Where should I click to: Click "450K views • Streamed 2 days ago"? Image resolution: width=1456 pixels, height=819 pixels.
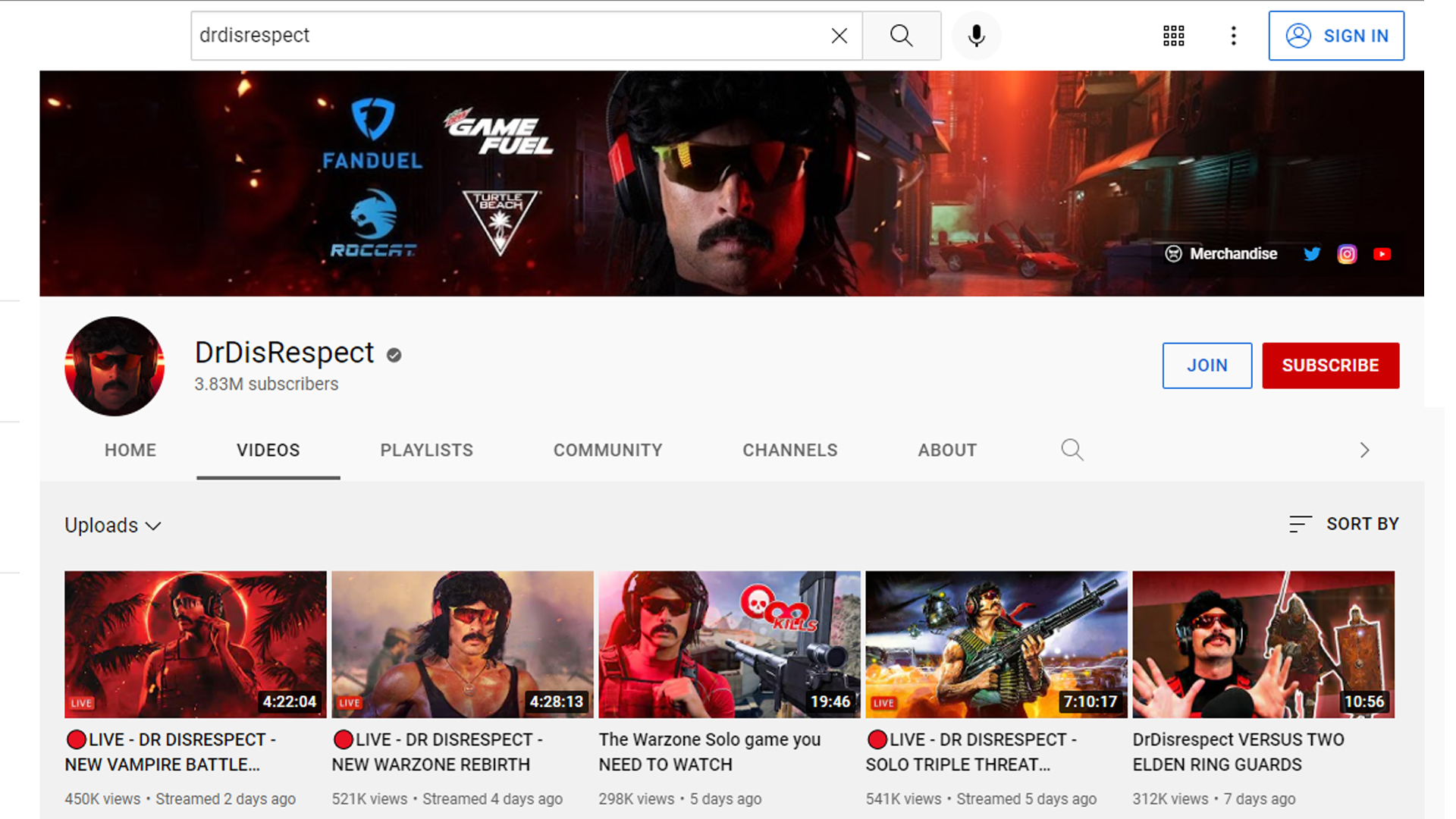180,799
